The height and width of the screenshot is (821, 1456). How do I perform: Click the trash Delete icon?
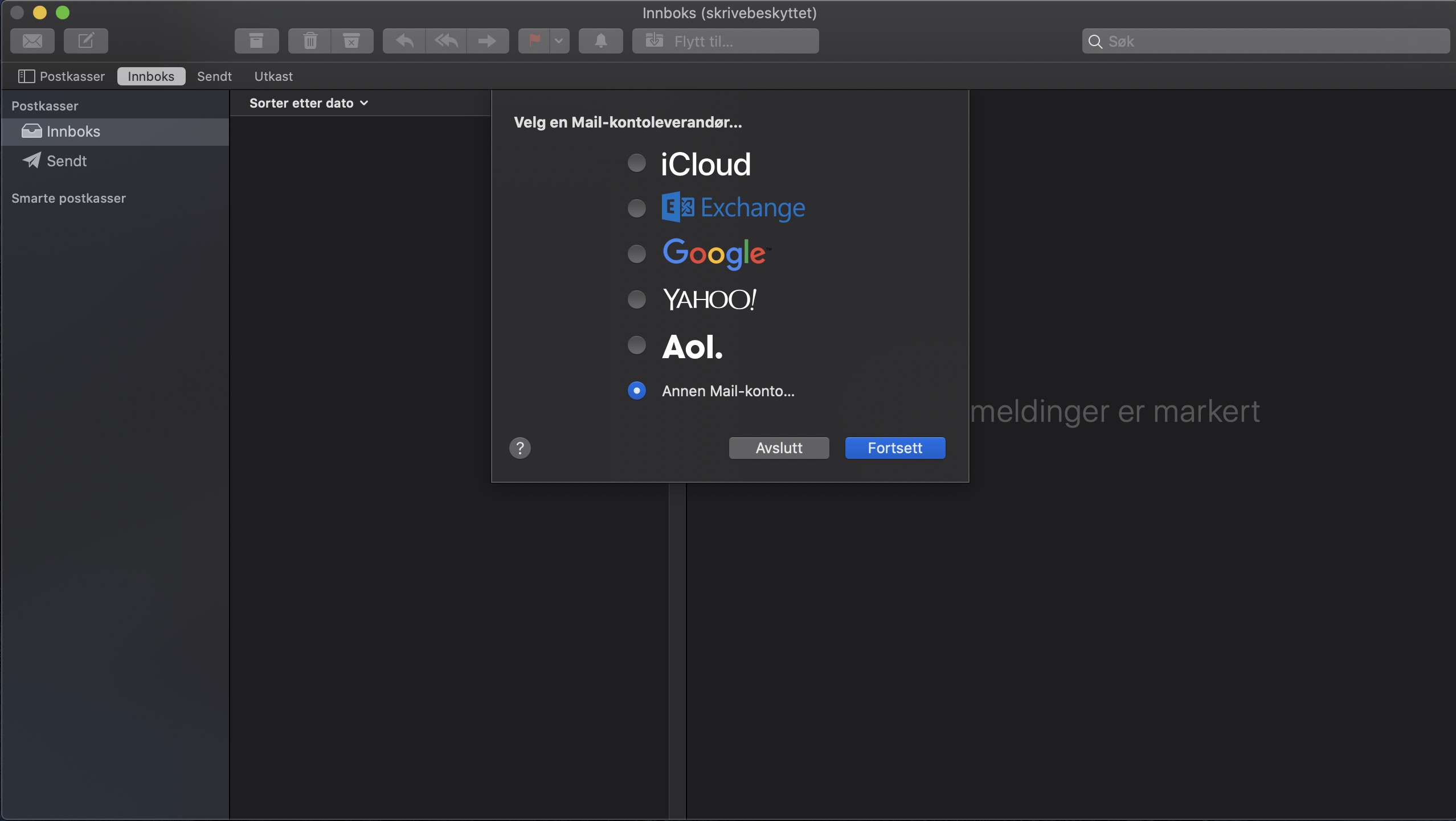(x=310, y=41)
